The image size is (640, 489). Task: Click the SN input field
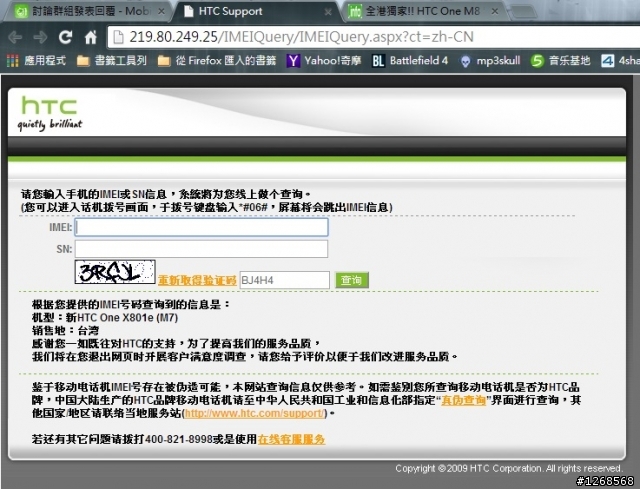pyautogui.click(x=201, y=249)
